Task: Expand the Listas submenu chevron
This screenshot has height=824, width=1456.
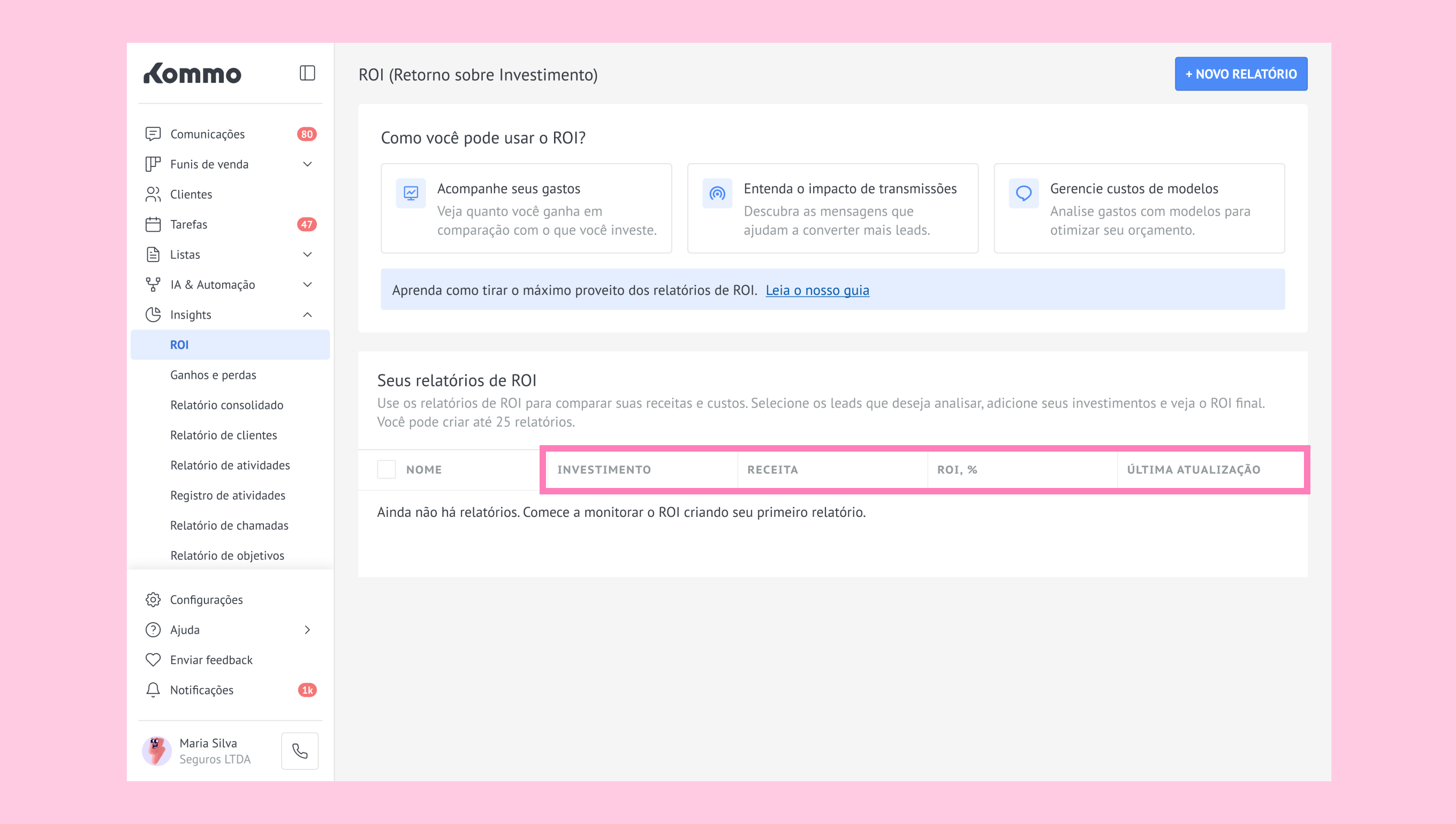Action: (x=307, y=254)
